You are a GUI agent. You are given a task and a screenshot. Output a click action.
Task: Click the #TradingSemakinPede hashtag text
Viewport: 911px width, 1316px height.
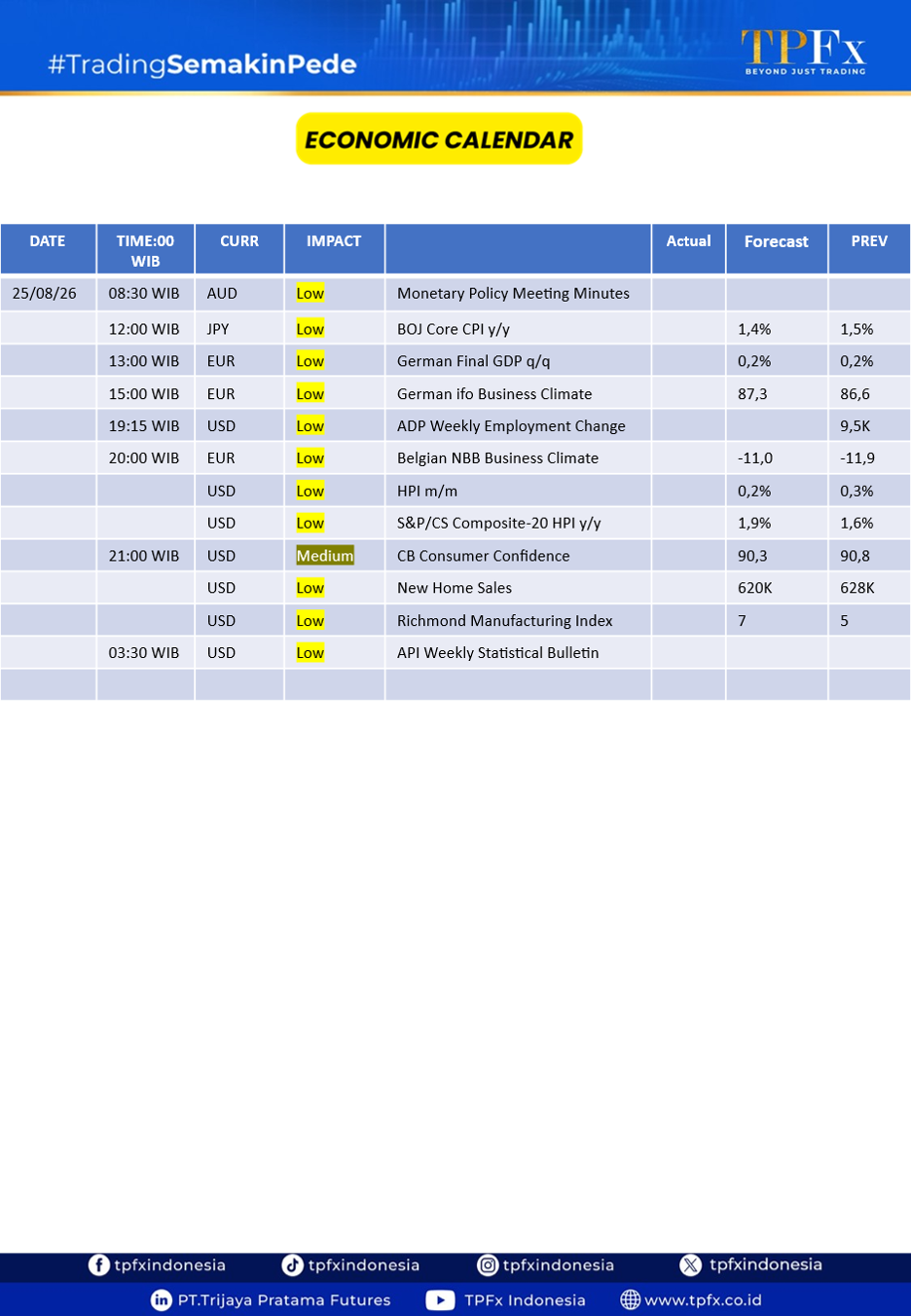point(202,64)
